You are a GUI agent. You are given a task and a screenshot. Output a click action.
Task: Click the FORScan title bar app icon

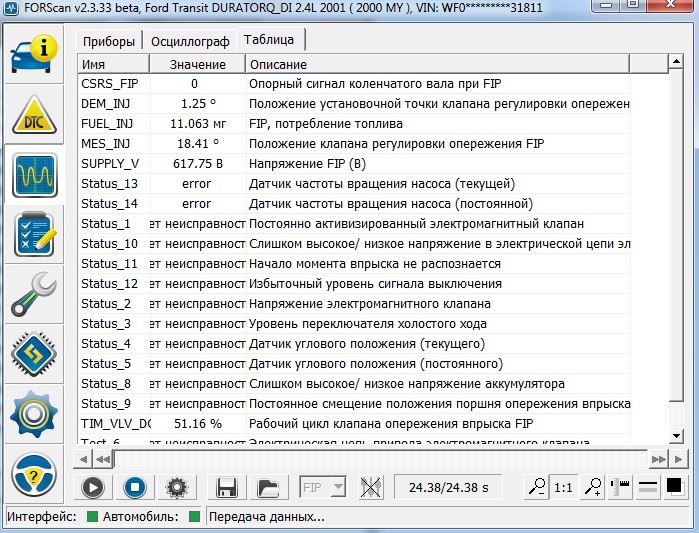coord(12,8)
